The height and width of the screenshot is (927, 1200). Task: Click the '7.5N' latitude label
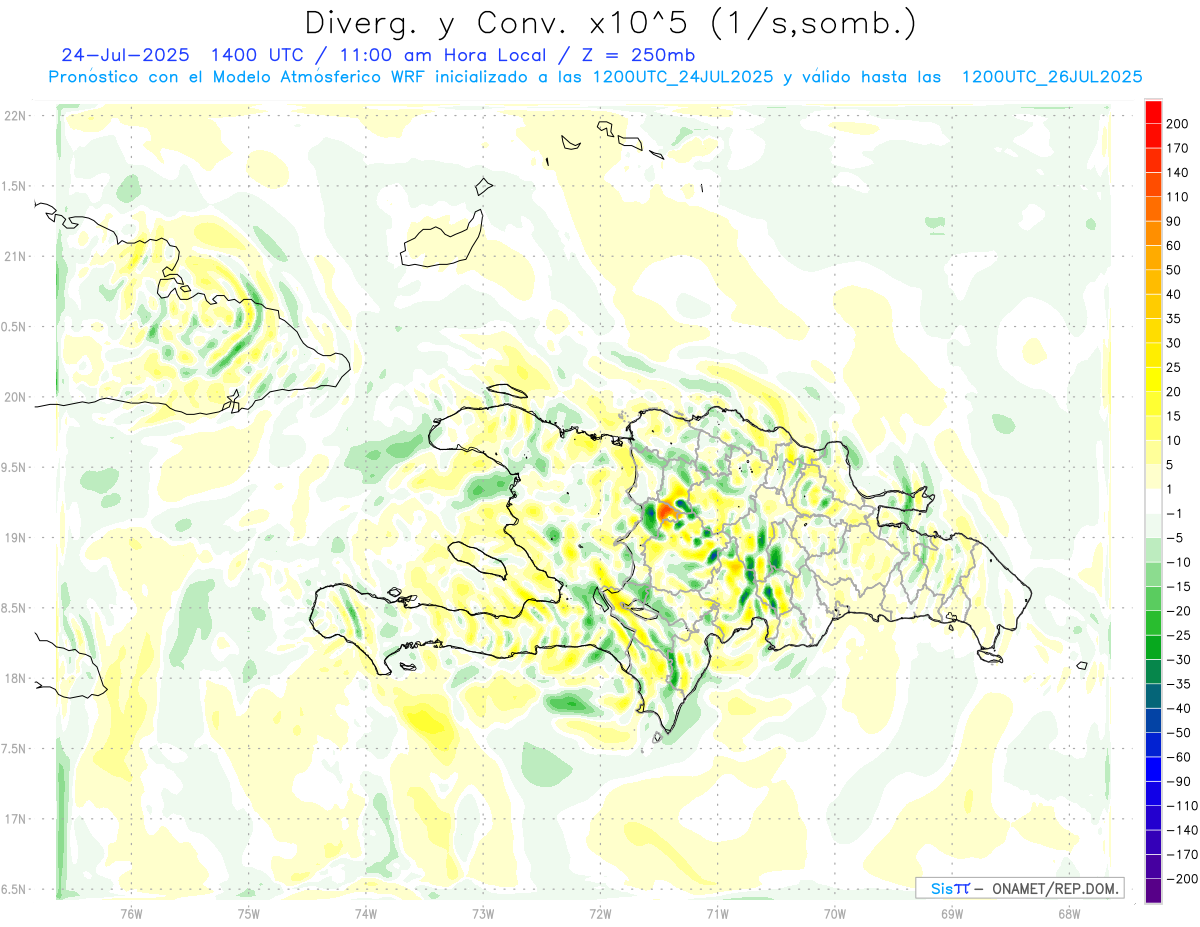point(14,749)
